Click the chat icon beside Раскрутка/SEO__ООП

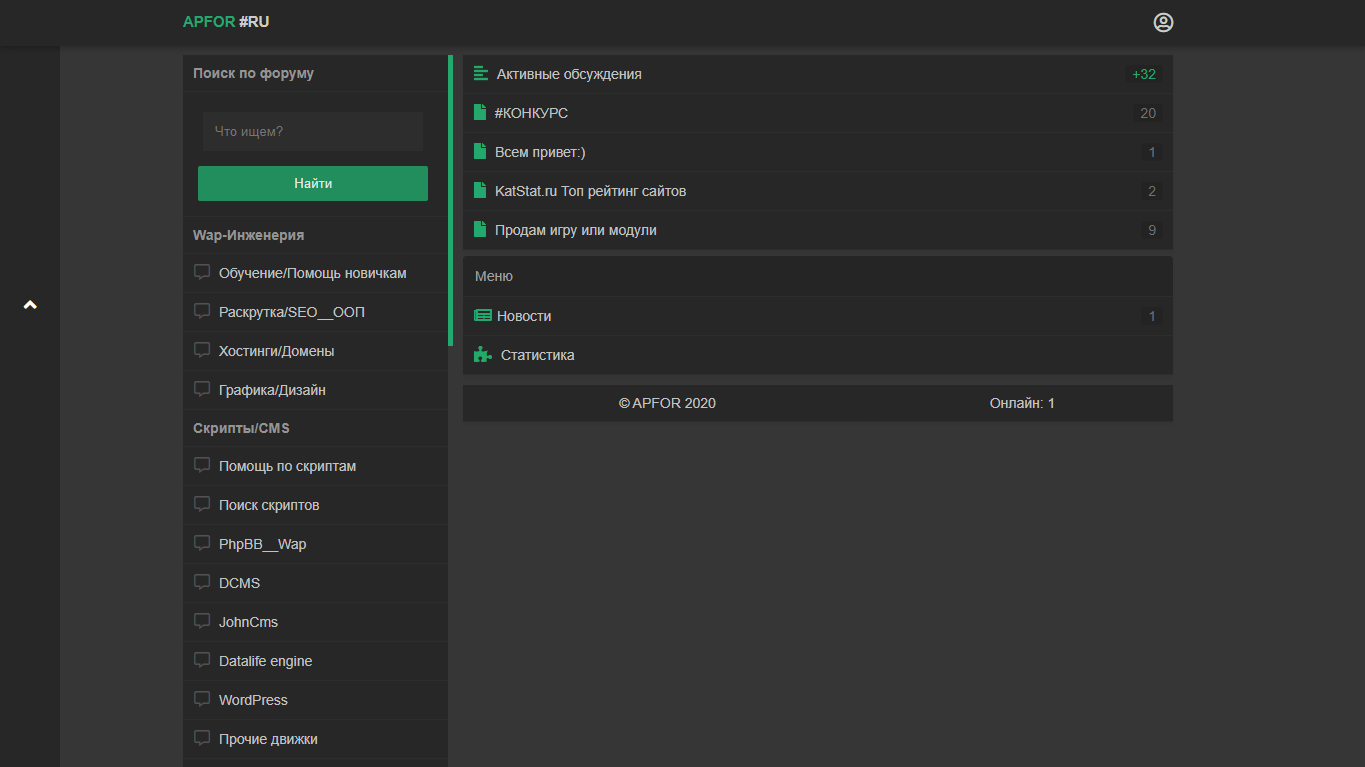click(202, 311)
